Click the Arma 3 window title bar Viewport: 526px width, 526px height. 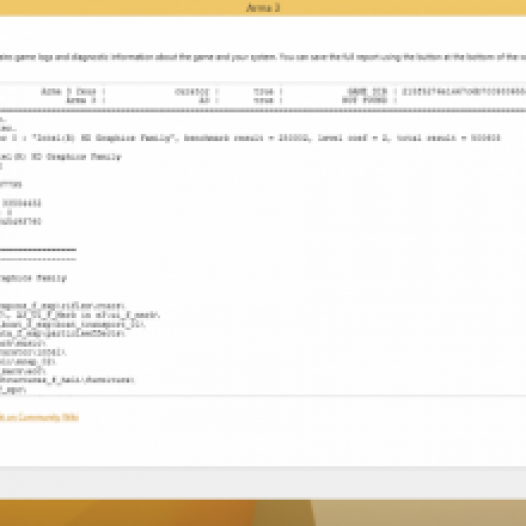pos(263,8)
